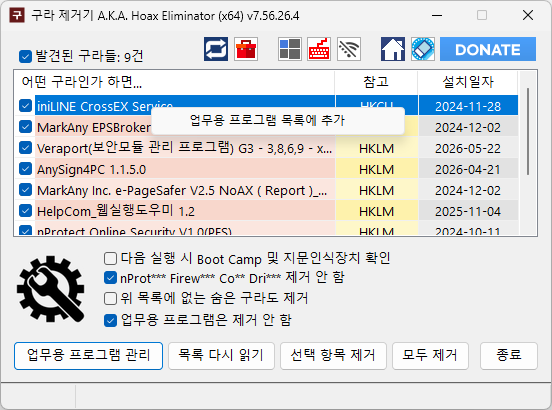Click the gear and wrench settings icon
The height and width of the screenshot is (410, 552).
(x=51, y=289)
